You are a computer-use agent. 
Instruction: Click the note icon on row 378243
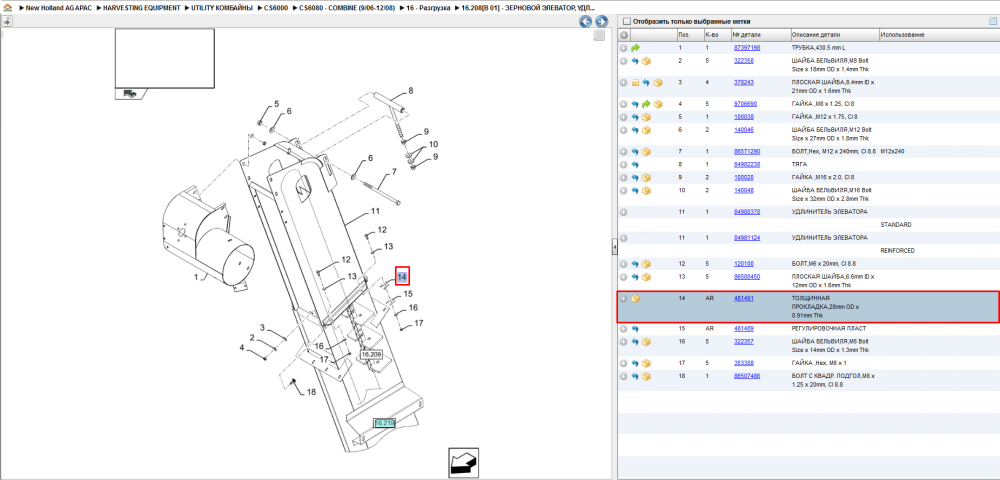point(635,83)
